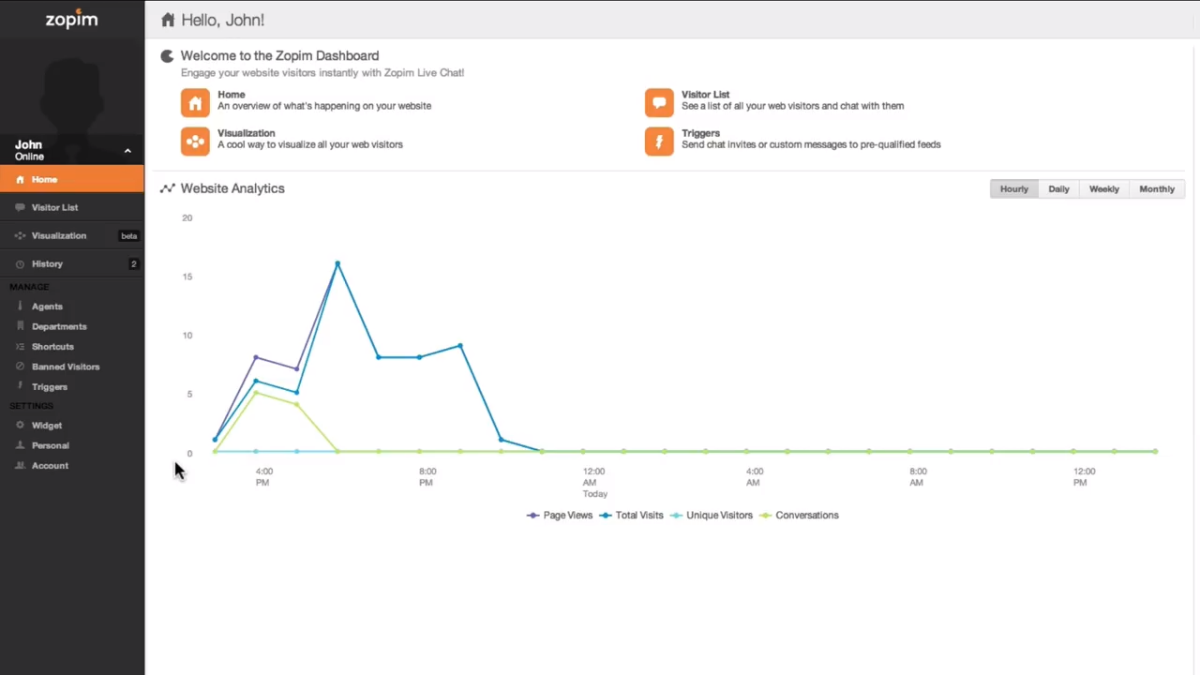Click the Personal user icon in the sidebar

[x=20, y=445]
